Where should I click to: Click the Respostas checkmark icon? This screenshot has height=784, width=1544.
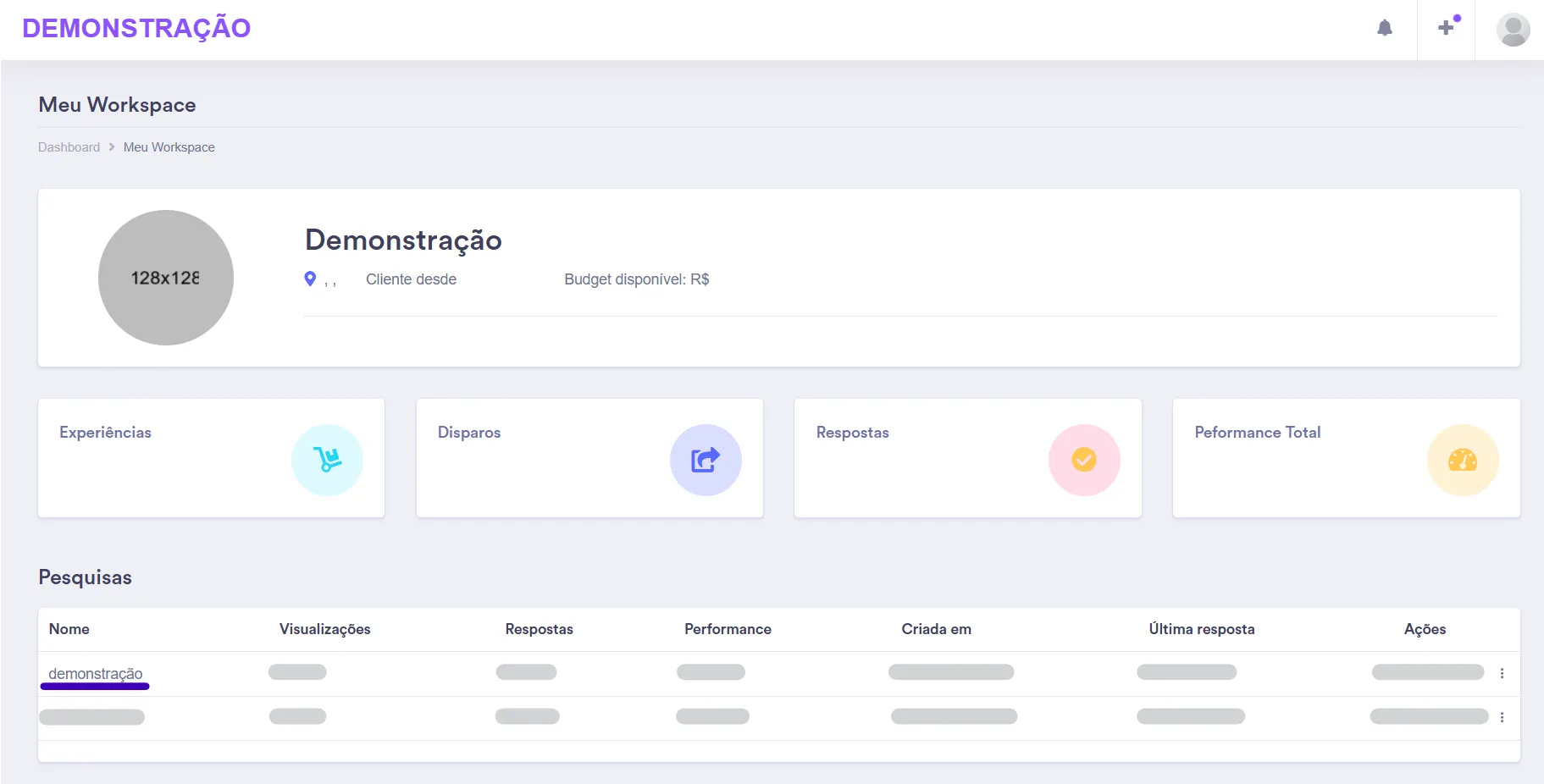pyautogui.click(x=1084, y=460)
